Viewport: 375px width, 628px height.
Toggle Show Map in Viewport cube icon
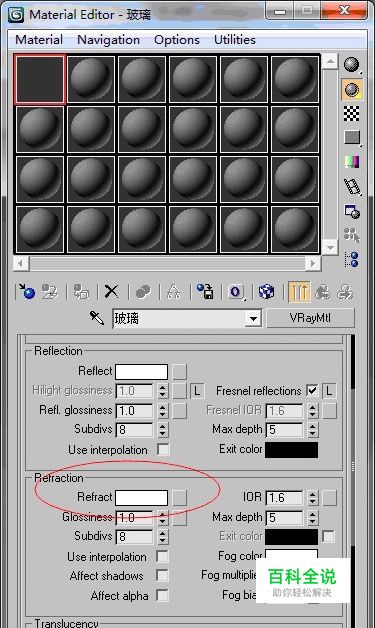coord(266,292)
